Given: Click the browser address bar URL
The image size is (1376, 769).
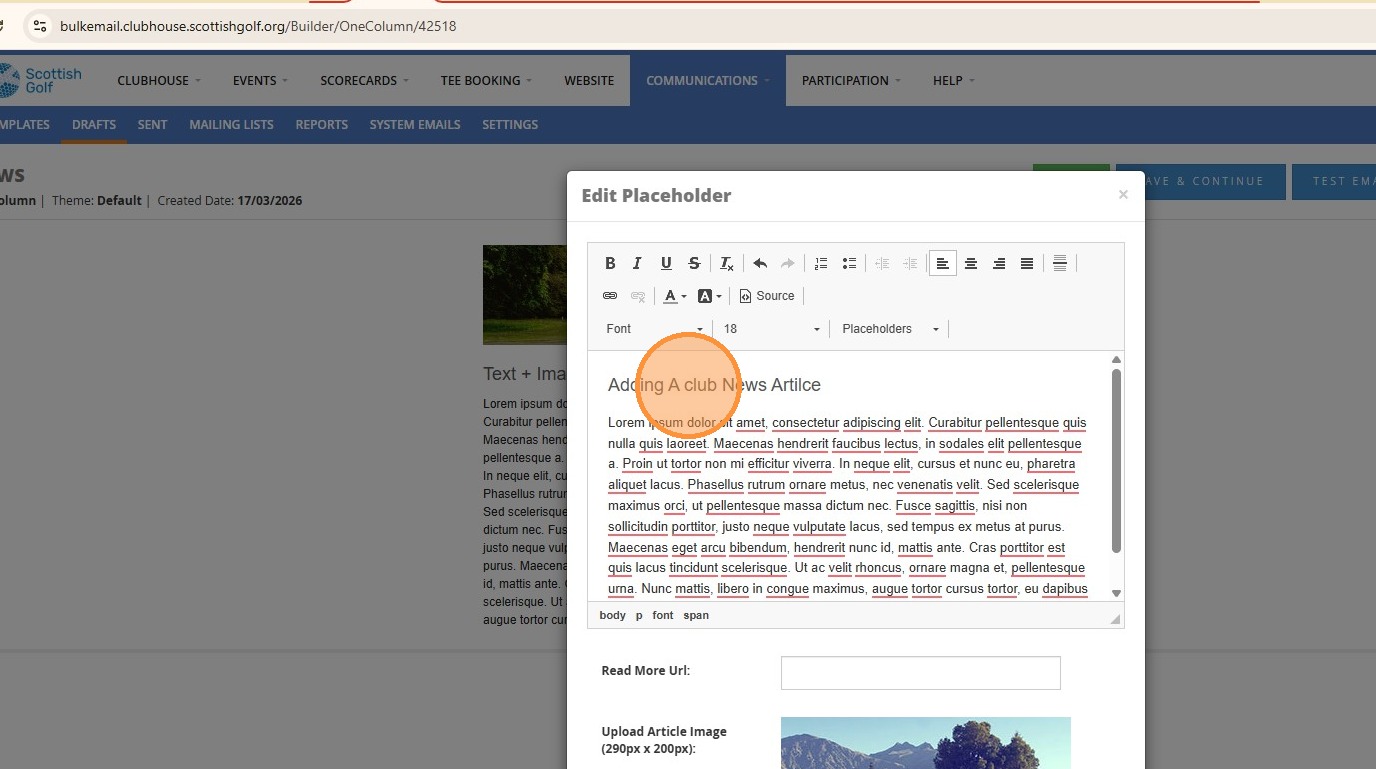Looking at the screenshot, I should 258,26.
